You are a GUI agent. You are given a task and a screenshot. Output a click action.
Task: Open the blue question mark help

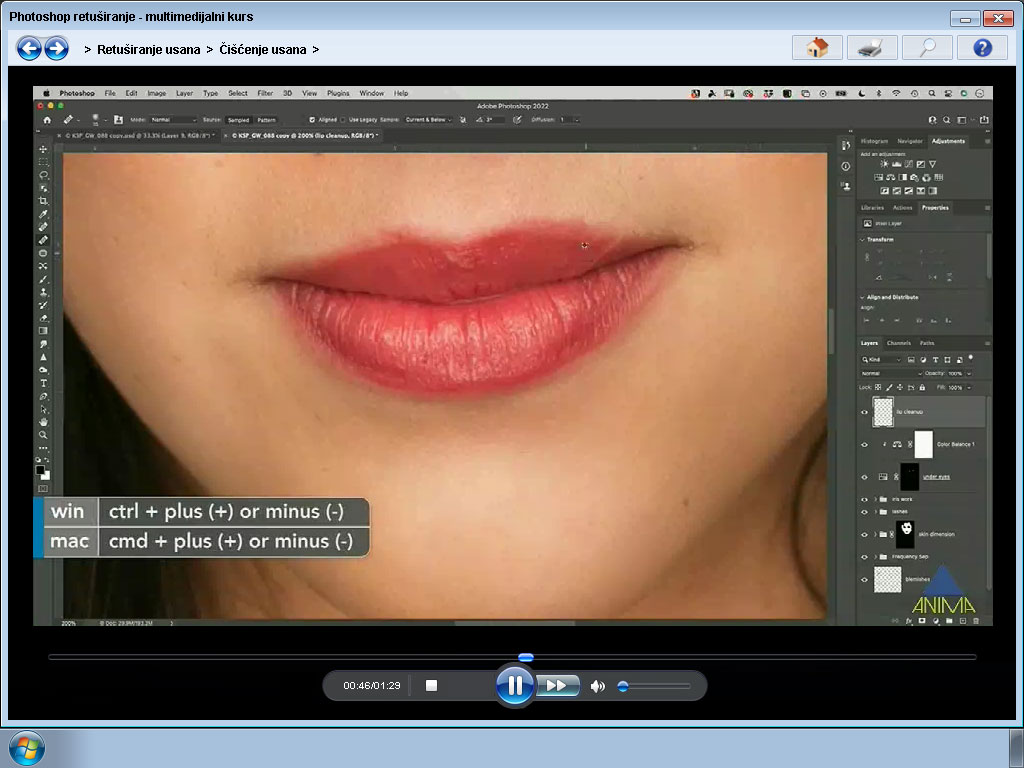point(982,48)
